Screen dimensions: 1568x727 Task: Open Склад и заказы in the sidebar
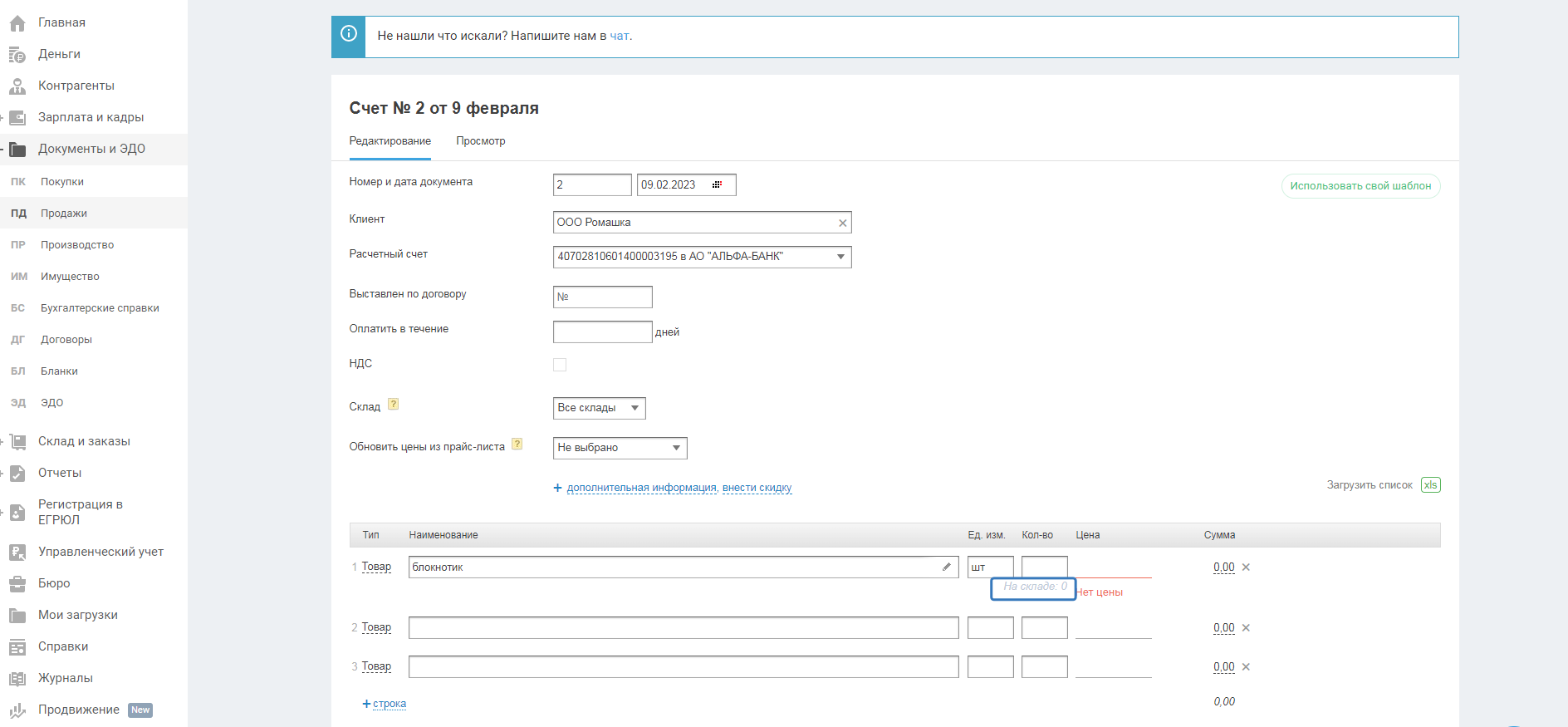(x=84, y=441)
